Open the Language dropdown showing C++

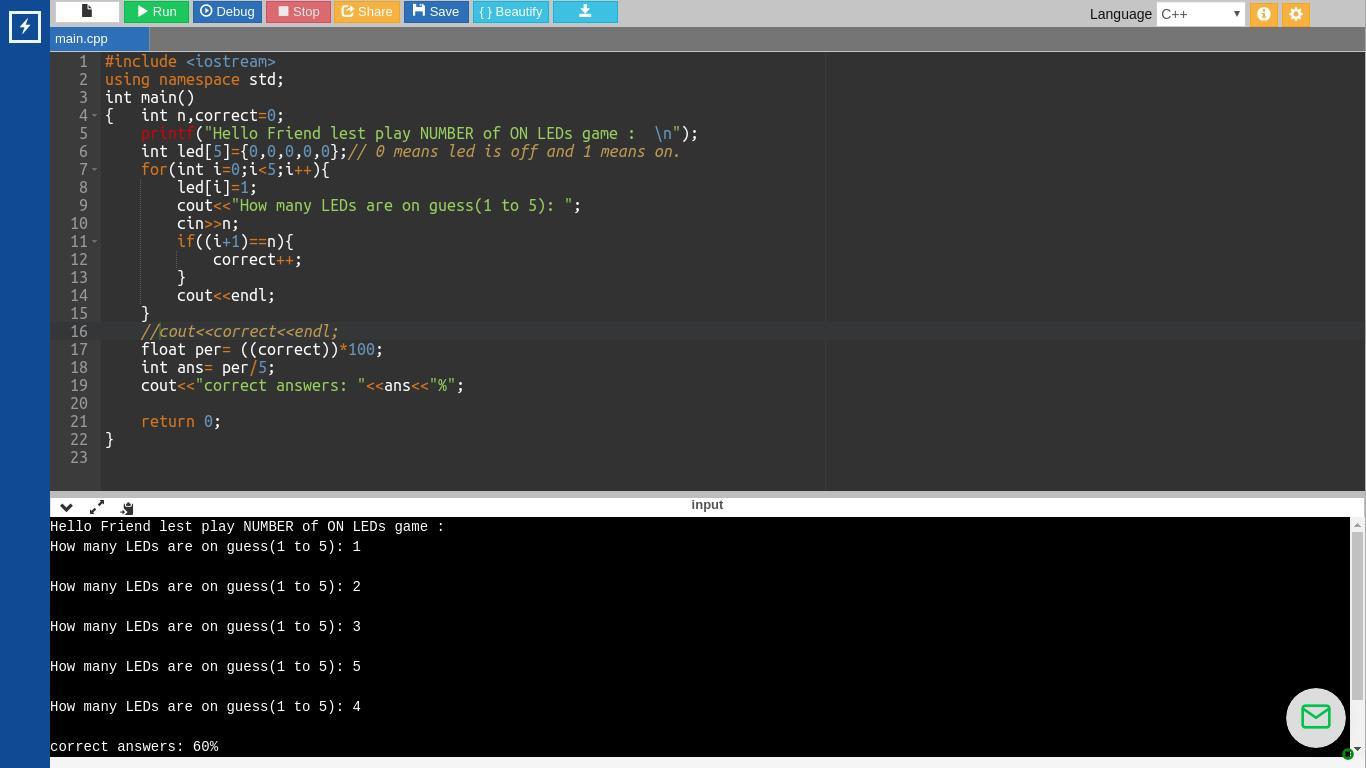click(x=1200, y=14)
